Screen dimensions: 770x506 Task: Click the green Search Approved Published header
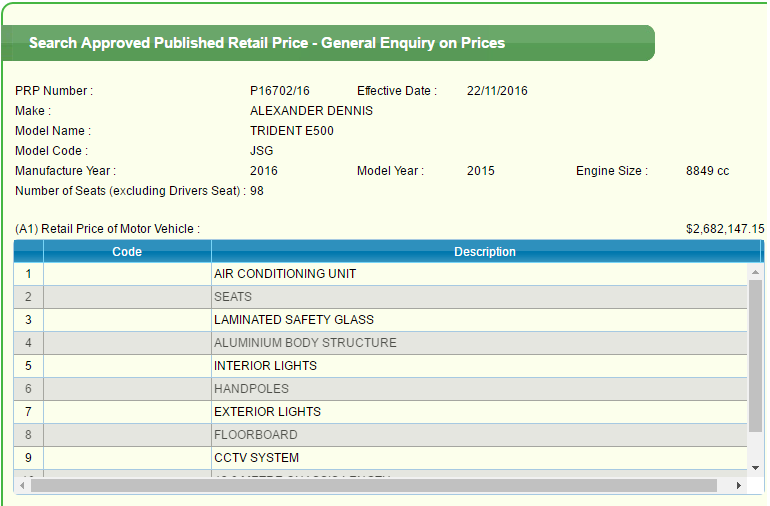(x=266, y=43)
